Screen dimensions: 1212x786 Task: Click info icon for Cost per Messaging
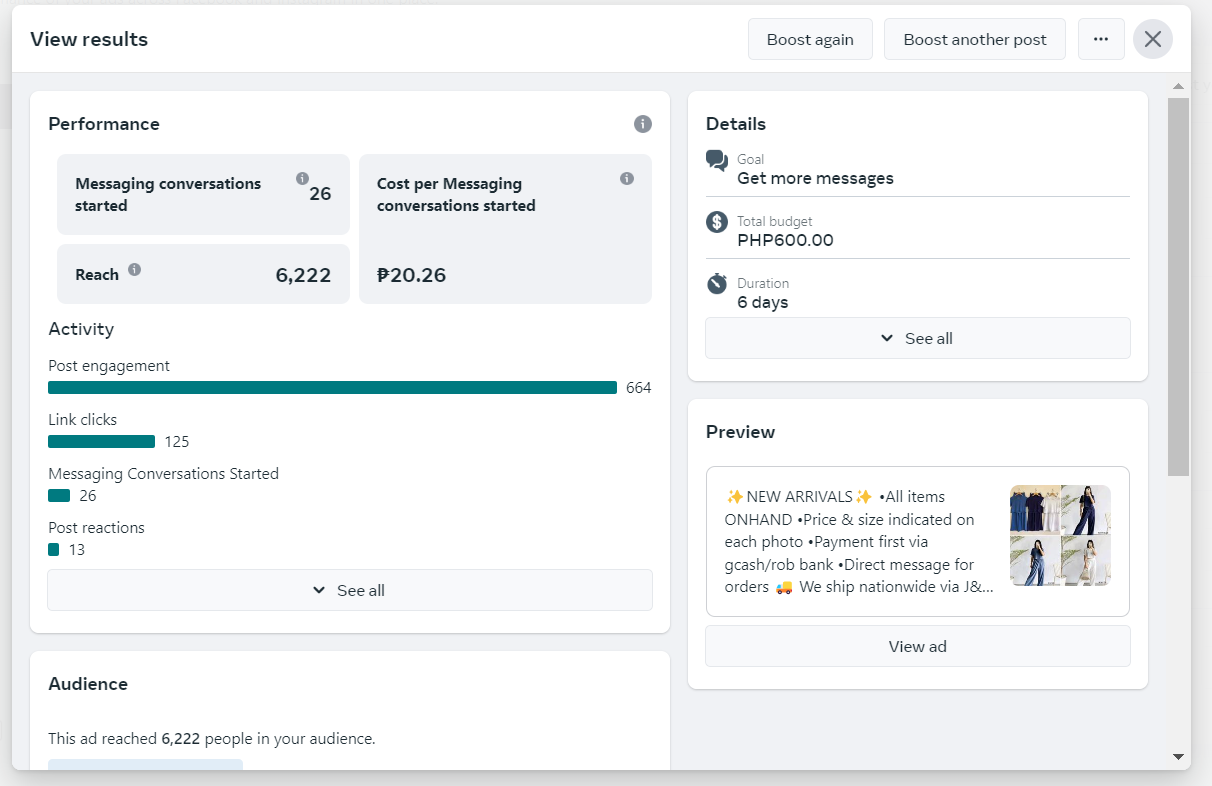click(627, 179)
